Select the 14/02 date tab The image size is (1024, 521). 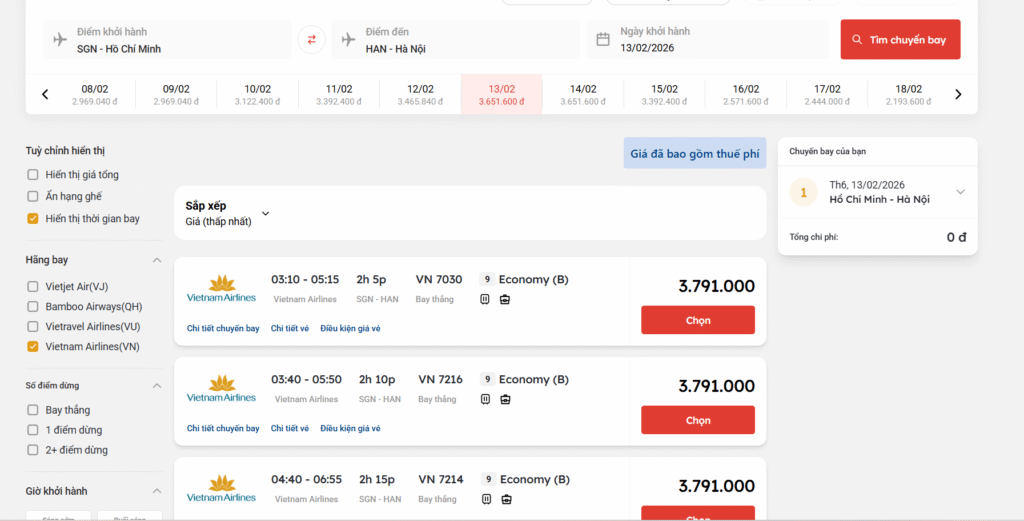coord(583,95)
